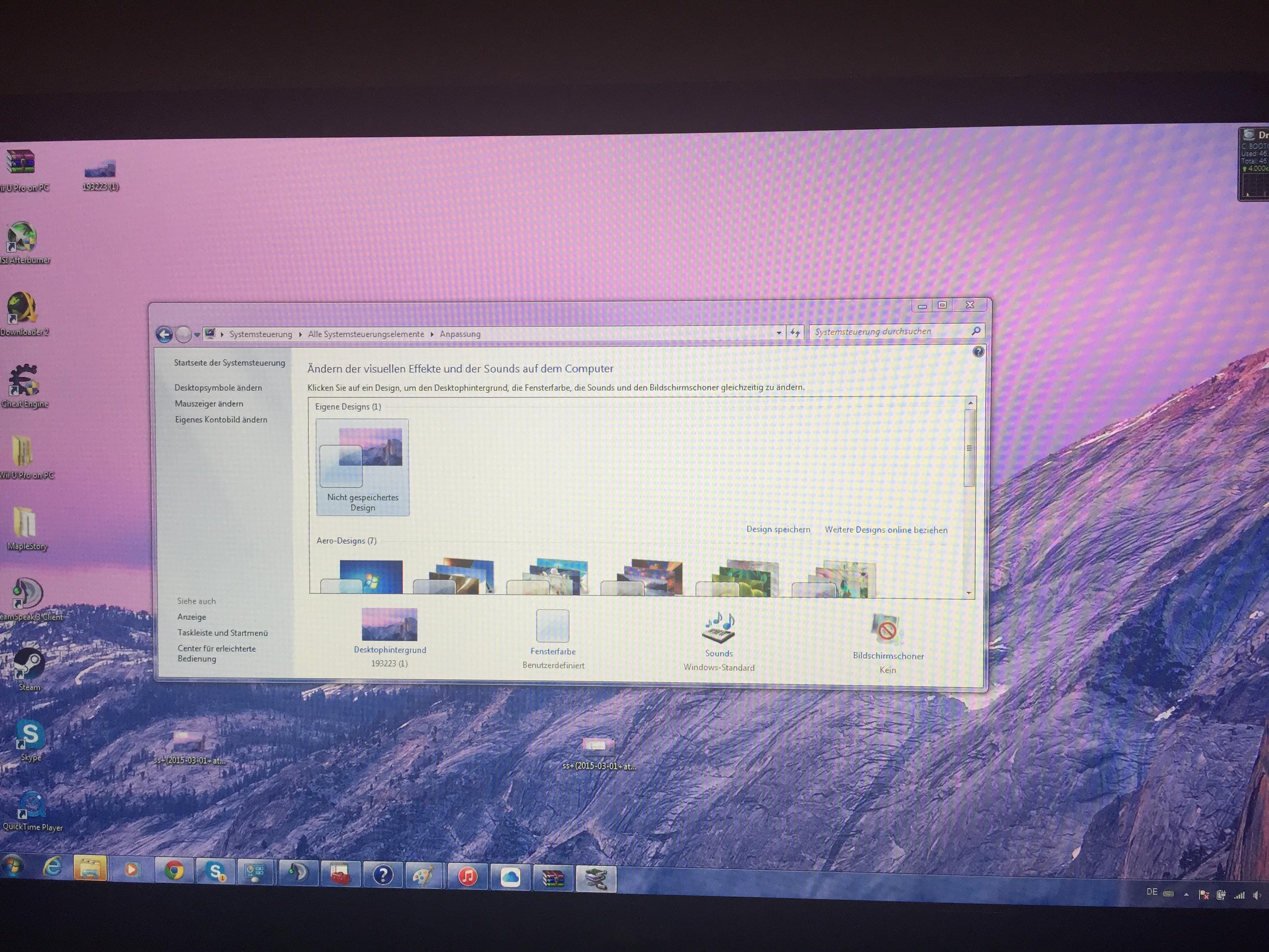This screenshot has width=1269, height=952.
Task: Open Weitere Designs online beziehen link
Action: [x=886, y=530]
